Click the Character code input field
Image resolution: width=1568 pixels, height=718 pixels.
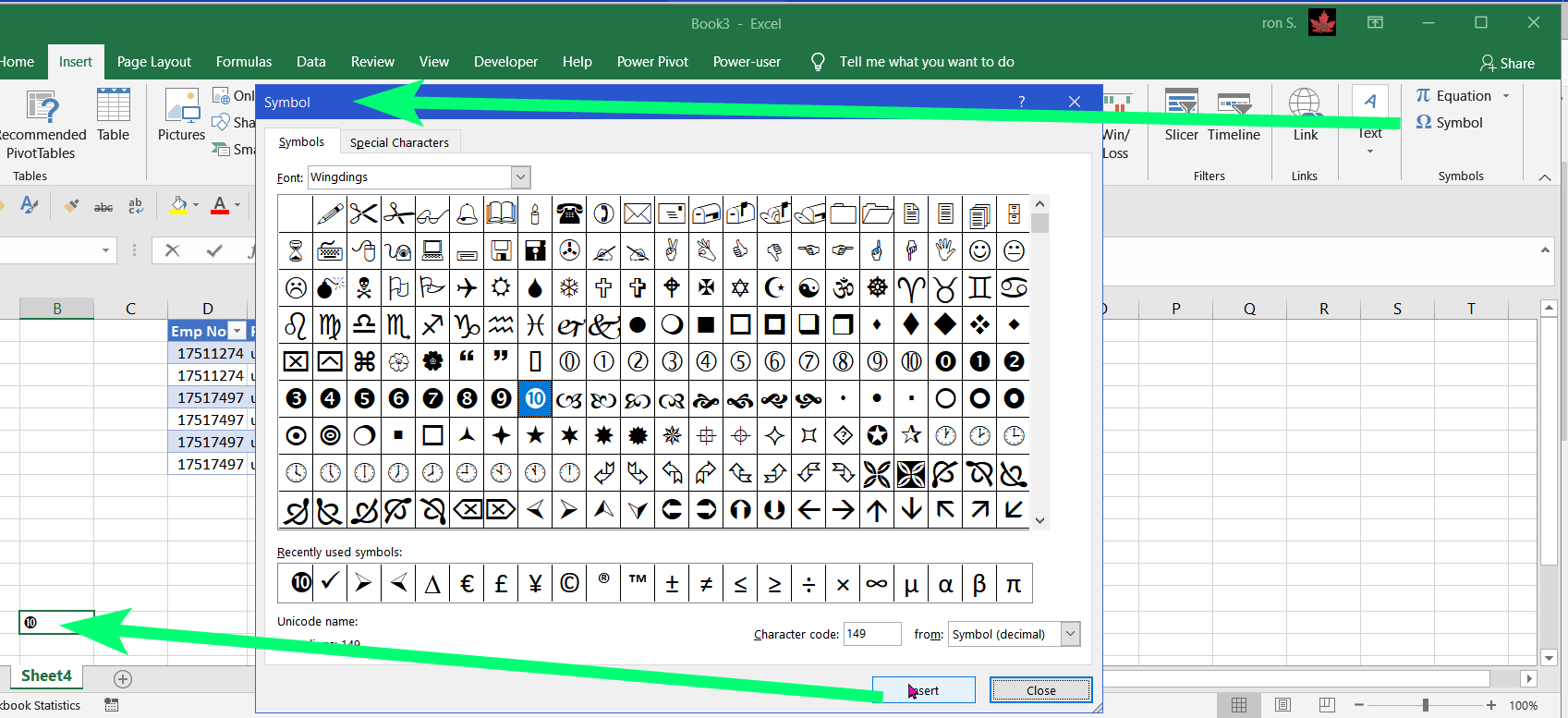pyautogui.click(x=871, y=634)
